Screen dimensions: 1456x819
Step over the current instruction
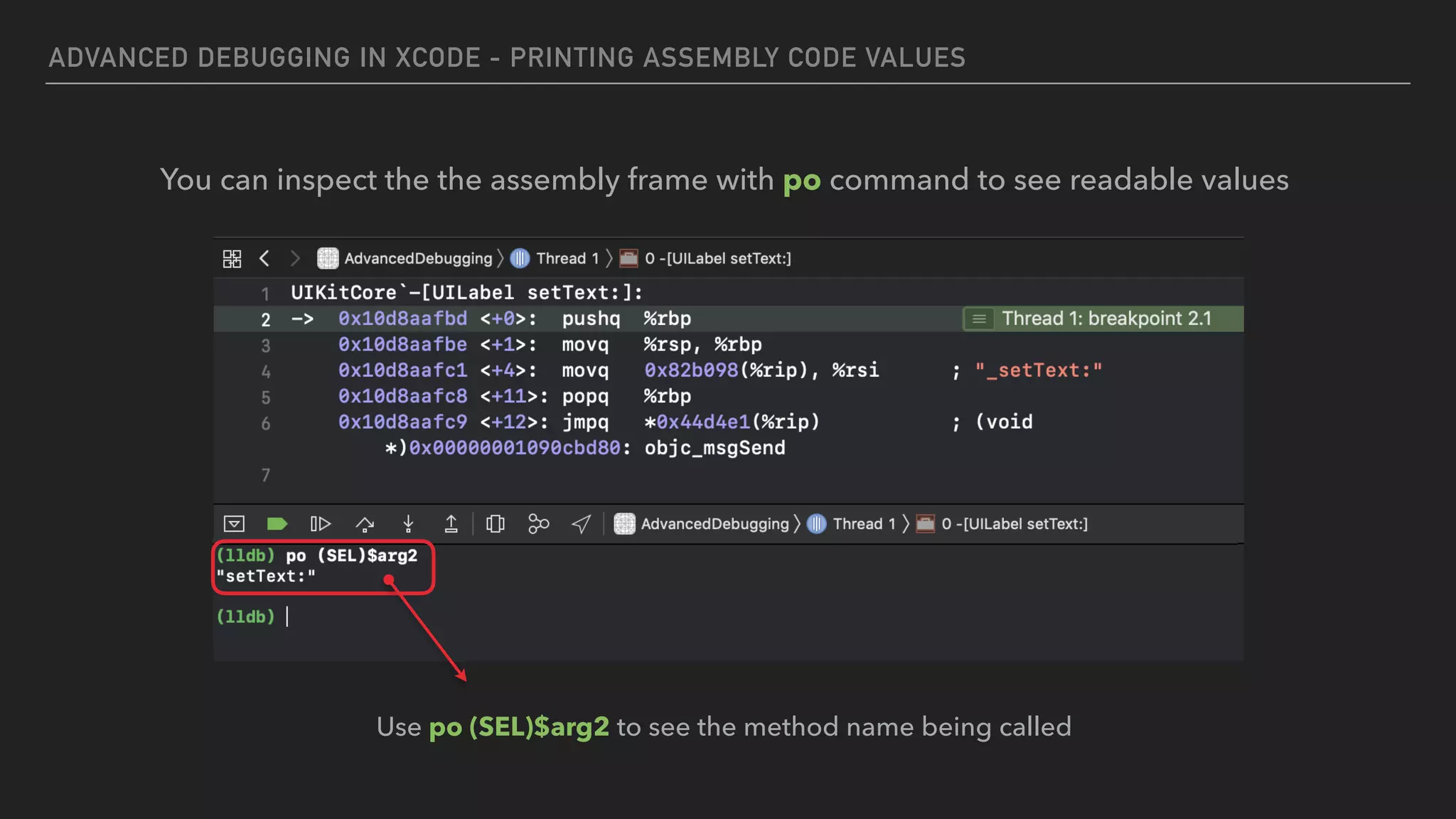(365, 524)
